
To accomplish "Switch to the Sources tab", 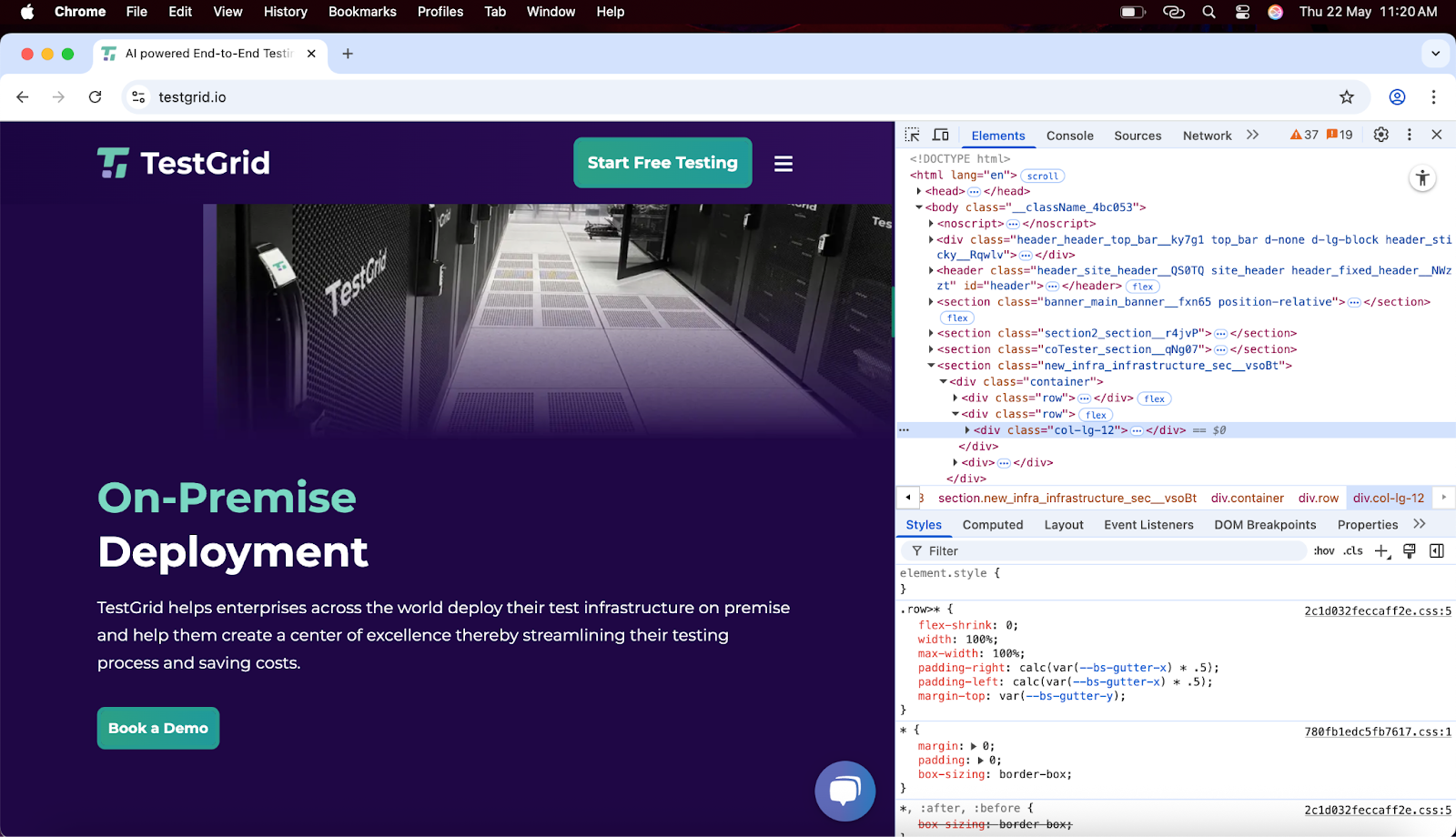I will click(1137, 136).
